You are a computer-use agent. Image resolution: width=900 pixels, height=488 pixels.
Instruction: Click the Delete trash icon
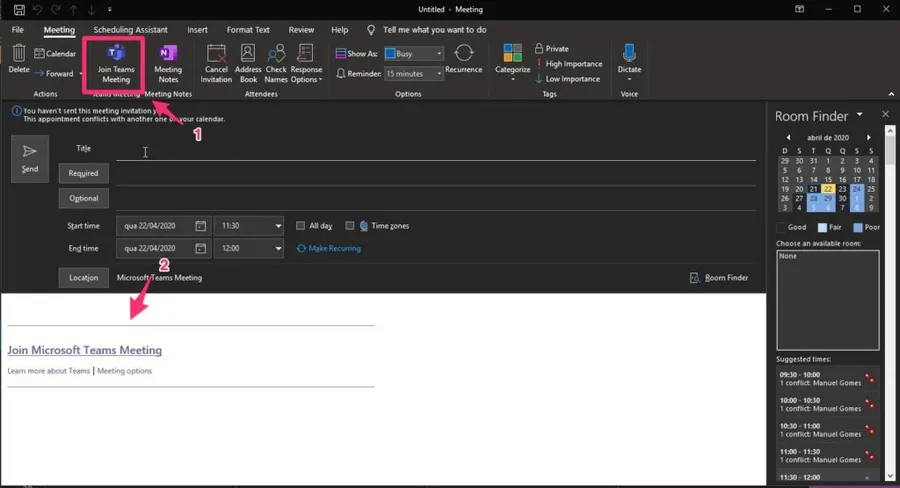click(18, 53)
